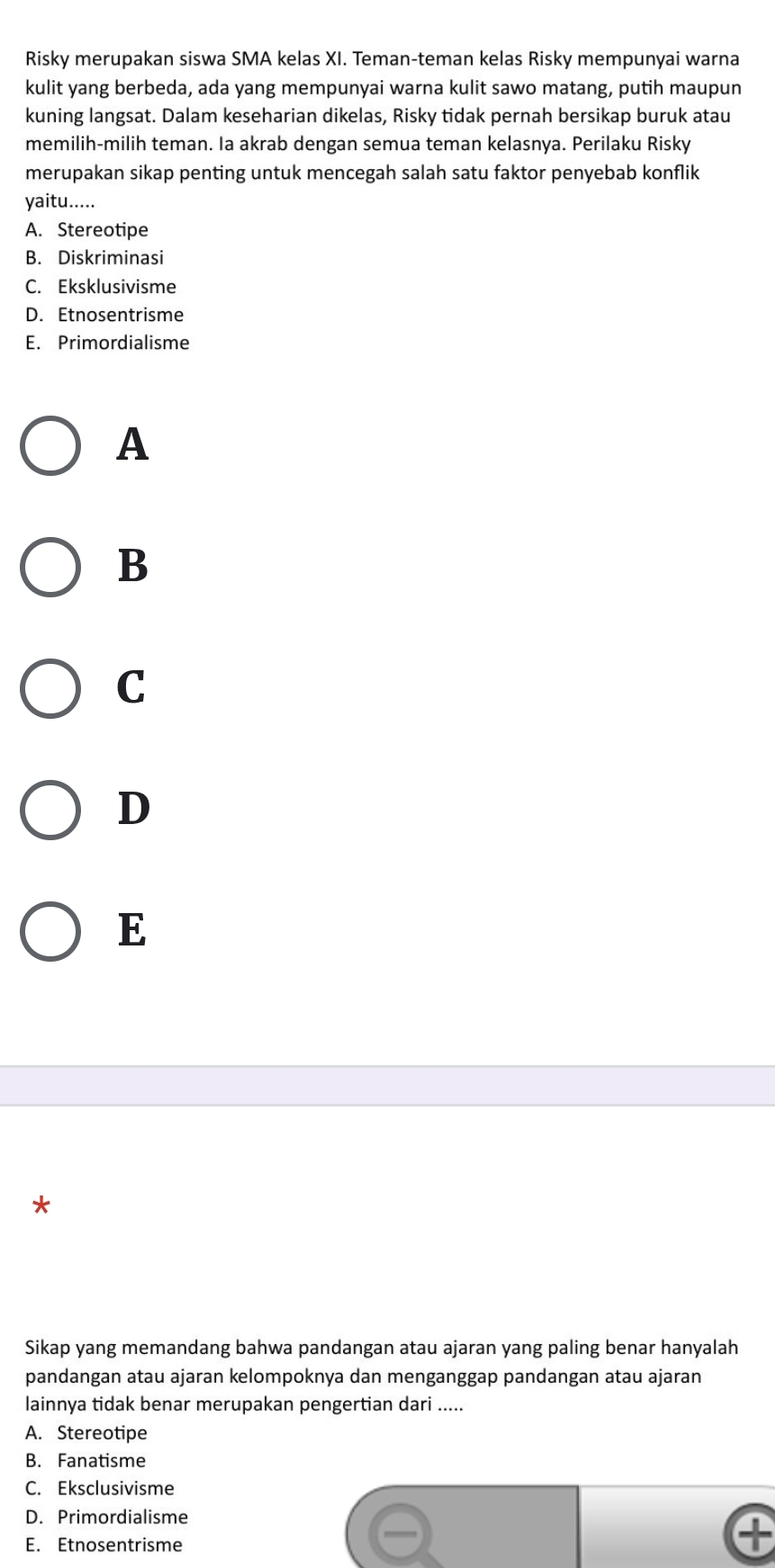This screenshot has height=1568, width=775.
Task: Click the bold letter A option label
Action: point(132,444)
